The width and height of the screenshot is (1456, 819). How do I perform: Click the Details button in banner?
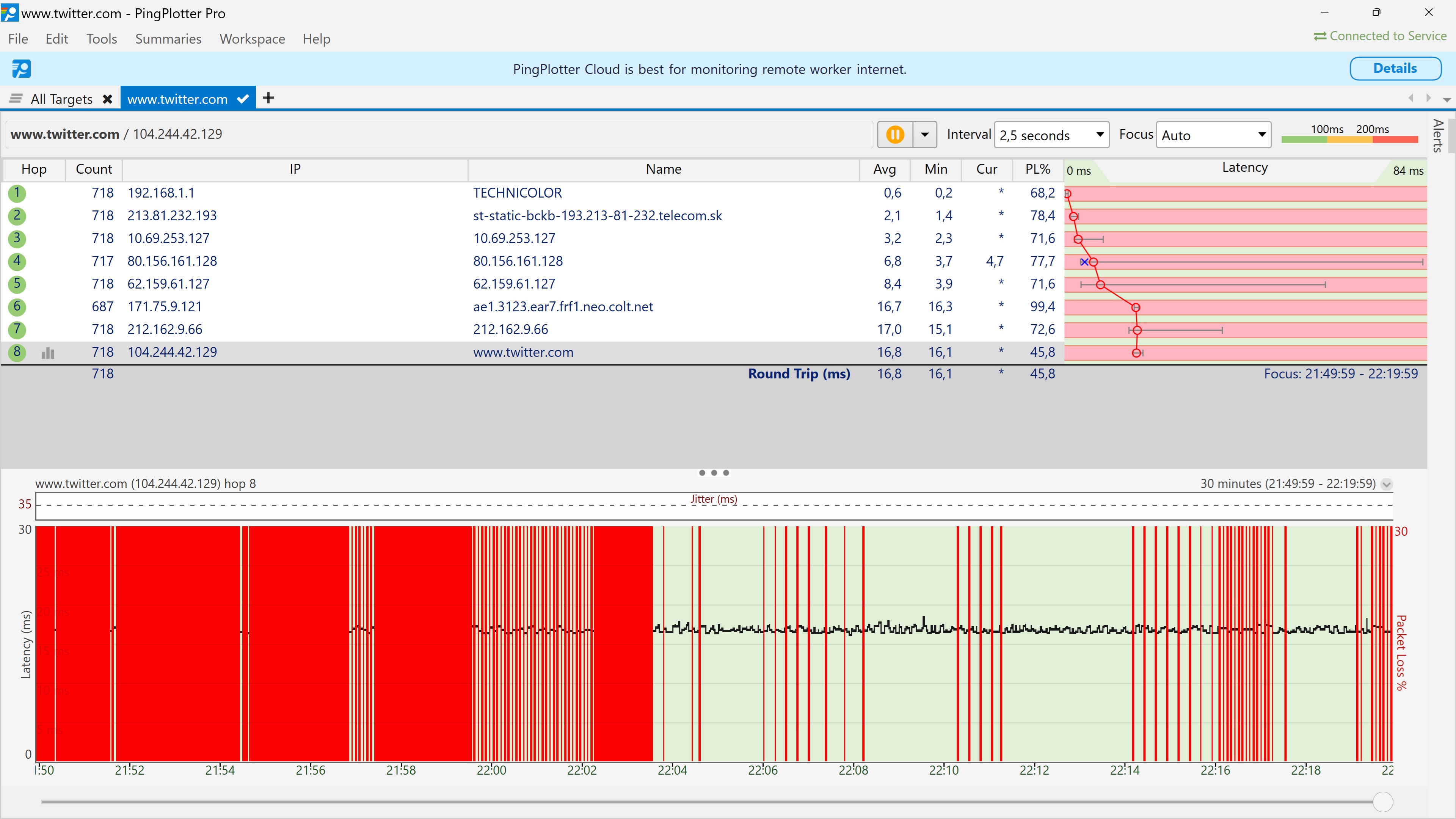point(1395,68)
